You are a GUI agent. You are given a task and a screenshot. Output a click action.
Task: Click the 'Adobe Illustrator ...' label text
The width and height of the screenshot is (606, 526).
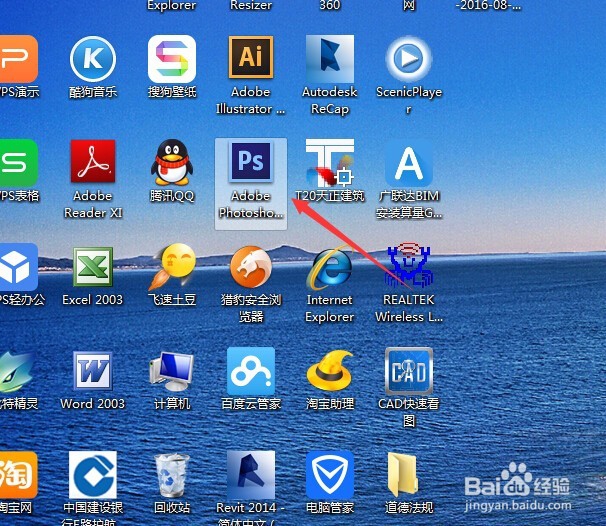[251, 100]
